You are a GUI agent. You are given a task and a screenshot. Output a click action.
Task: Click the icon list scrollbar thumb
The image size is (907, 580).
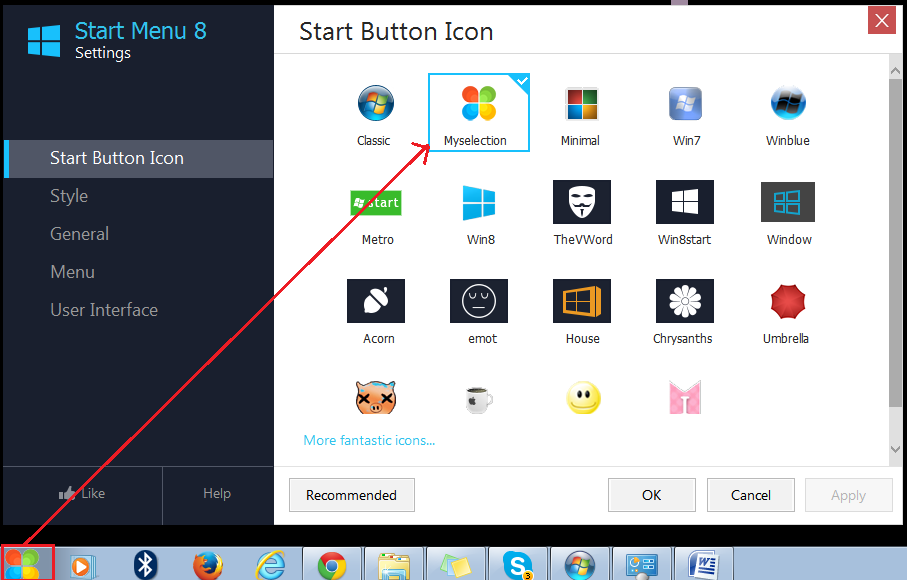pos(895,243)
